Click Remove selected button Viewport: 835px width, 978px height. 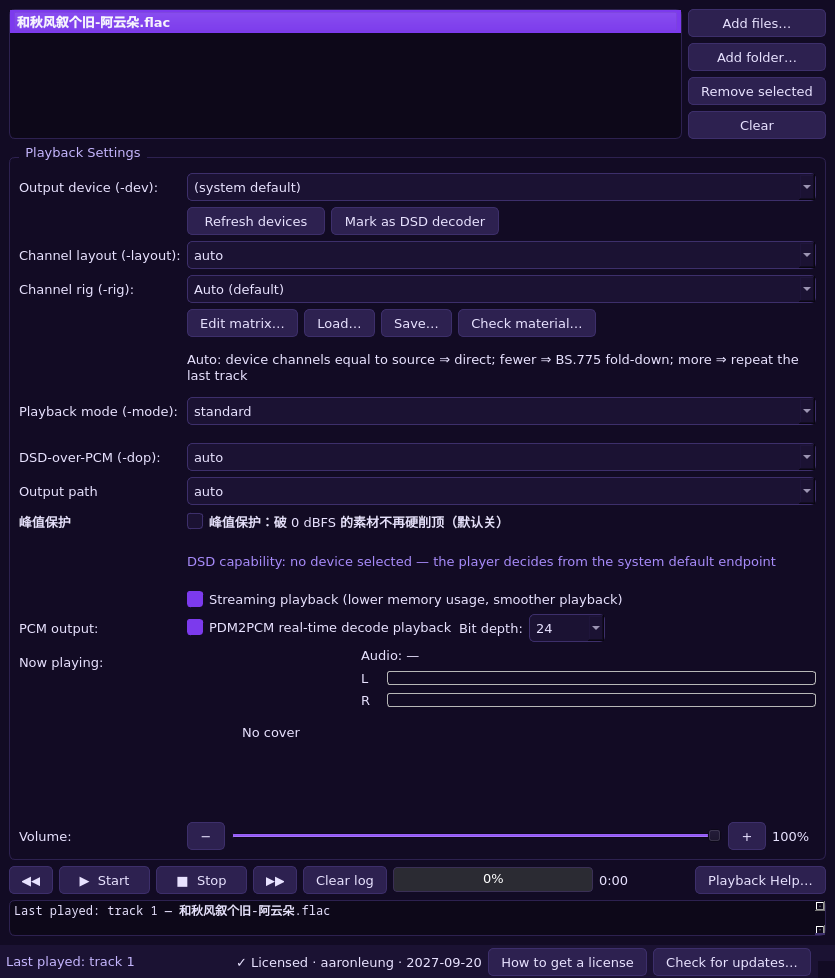click(756, 91)
